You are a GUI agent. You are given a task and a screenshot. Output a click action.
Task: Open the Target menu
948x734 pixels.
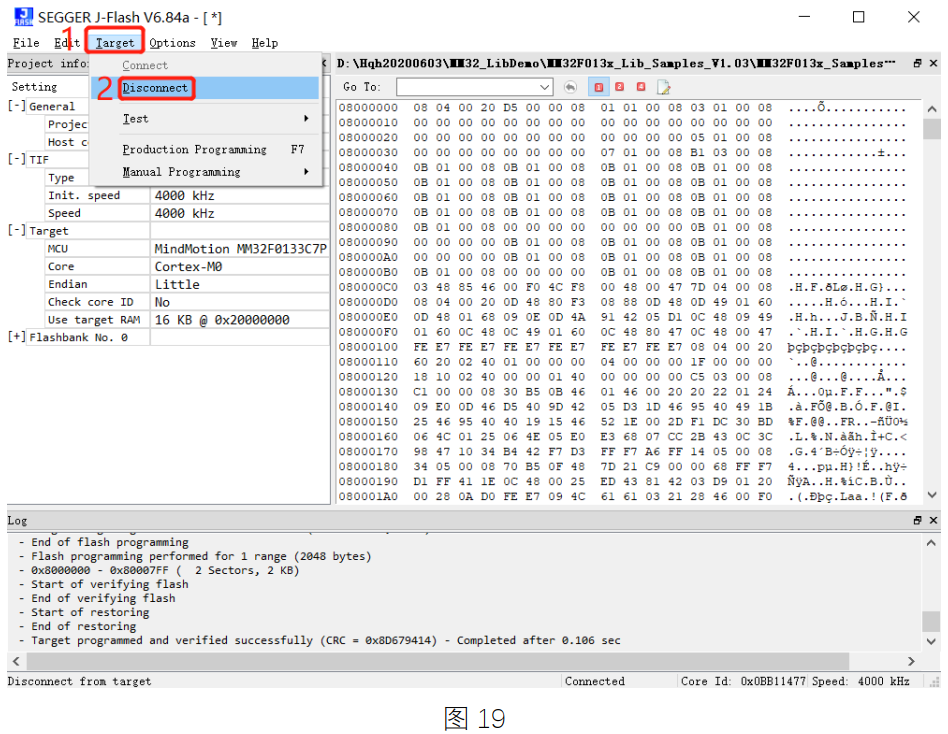click(x=115, y=43)
